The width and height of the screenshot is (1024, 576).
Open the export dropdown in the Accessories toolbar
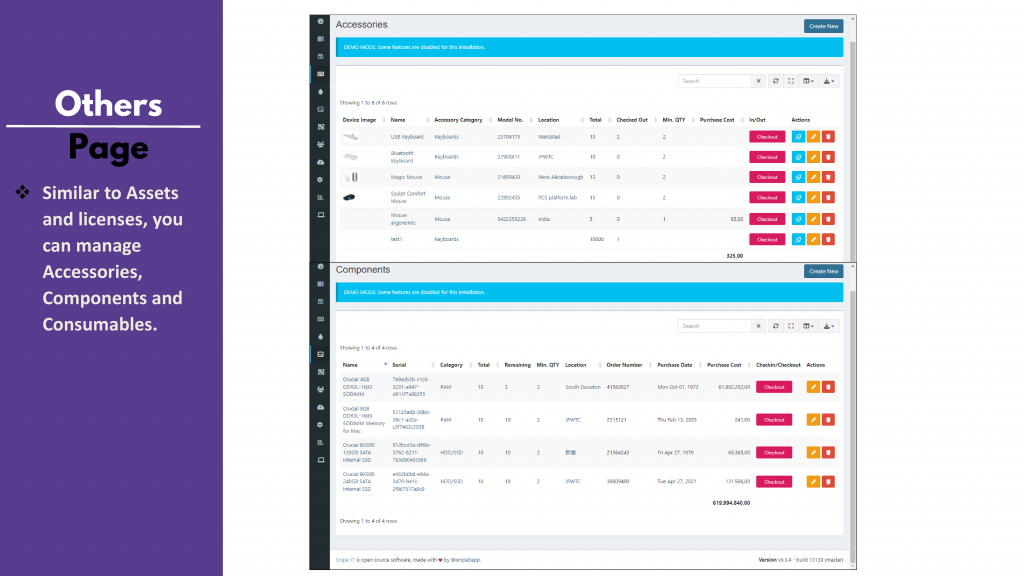(830, 81)
